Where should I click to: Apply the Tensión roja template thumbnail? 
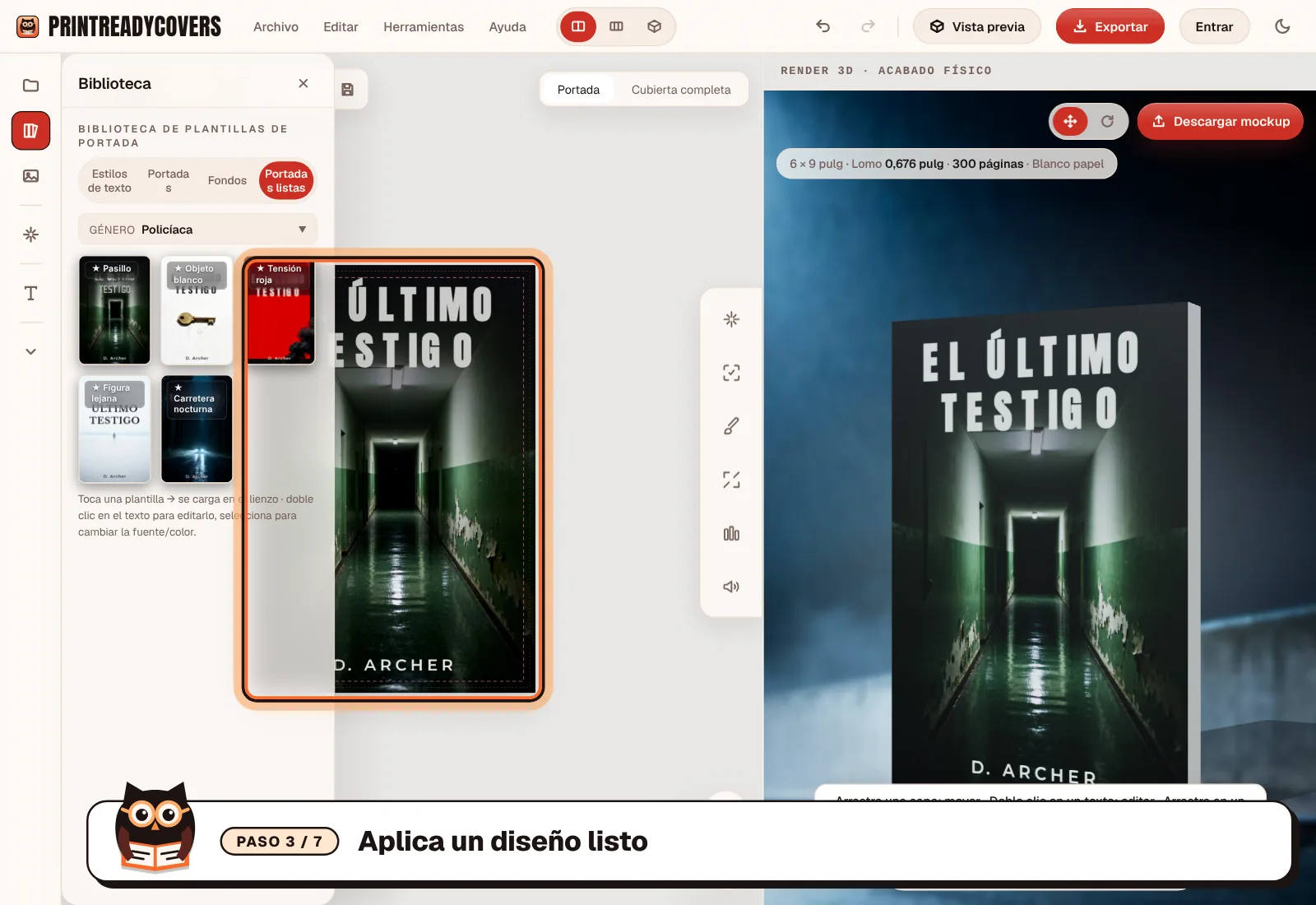(x=280, y=310)
